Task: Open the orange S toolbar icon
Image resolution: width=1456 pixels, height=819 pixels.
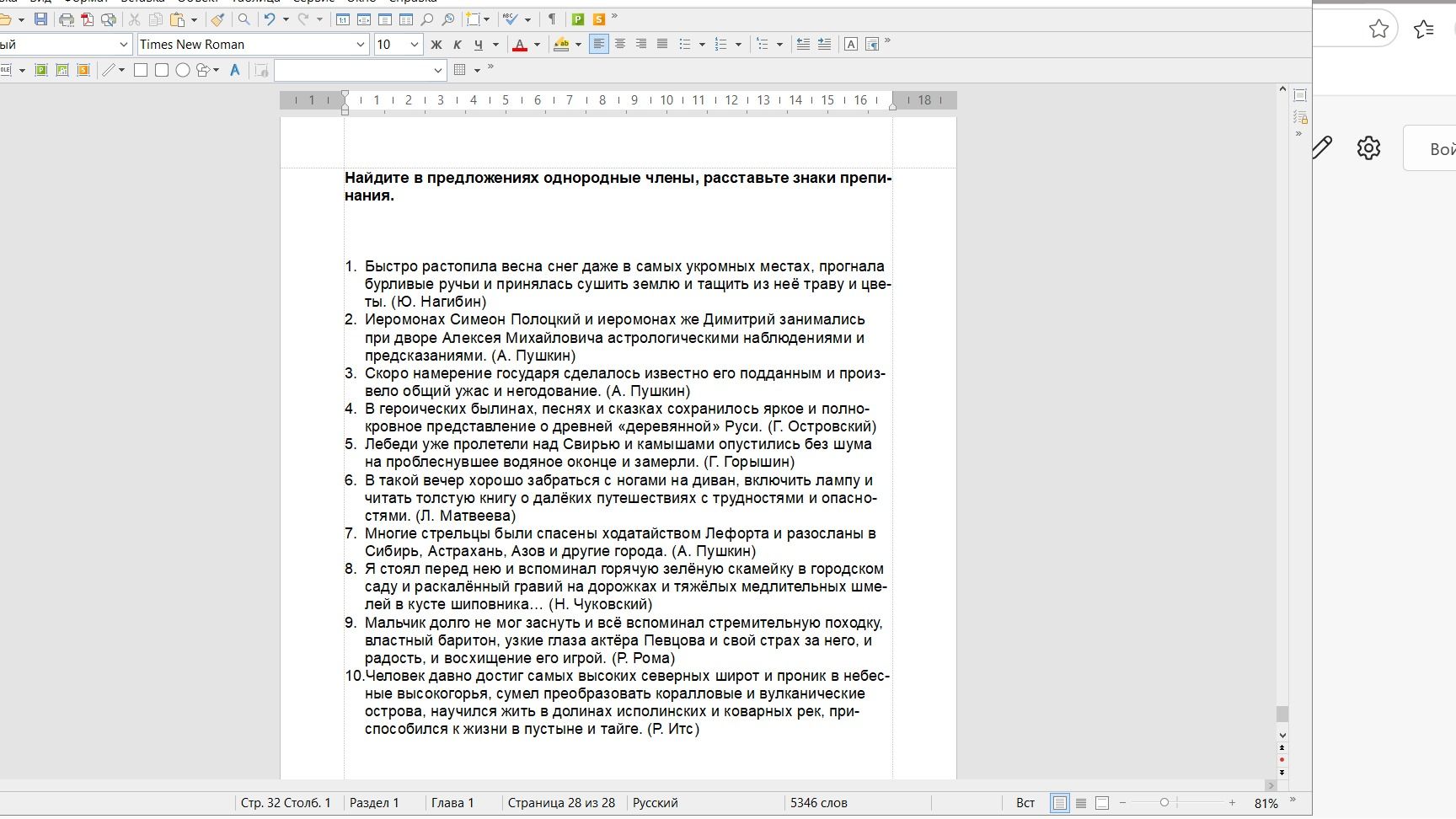Action: coord(599,19)
